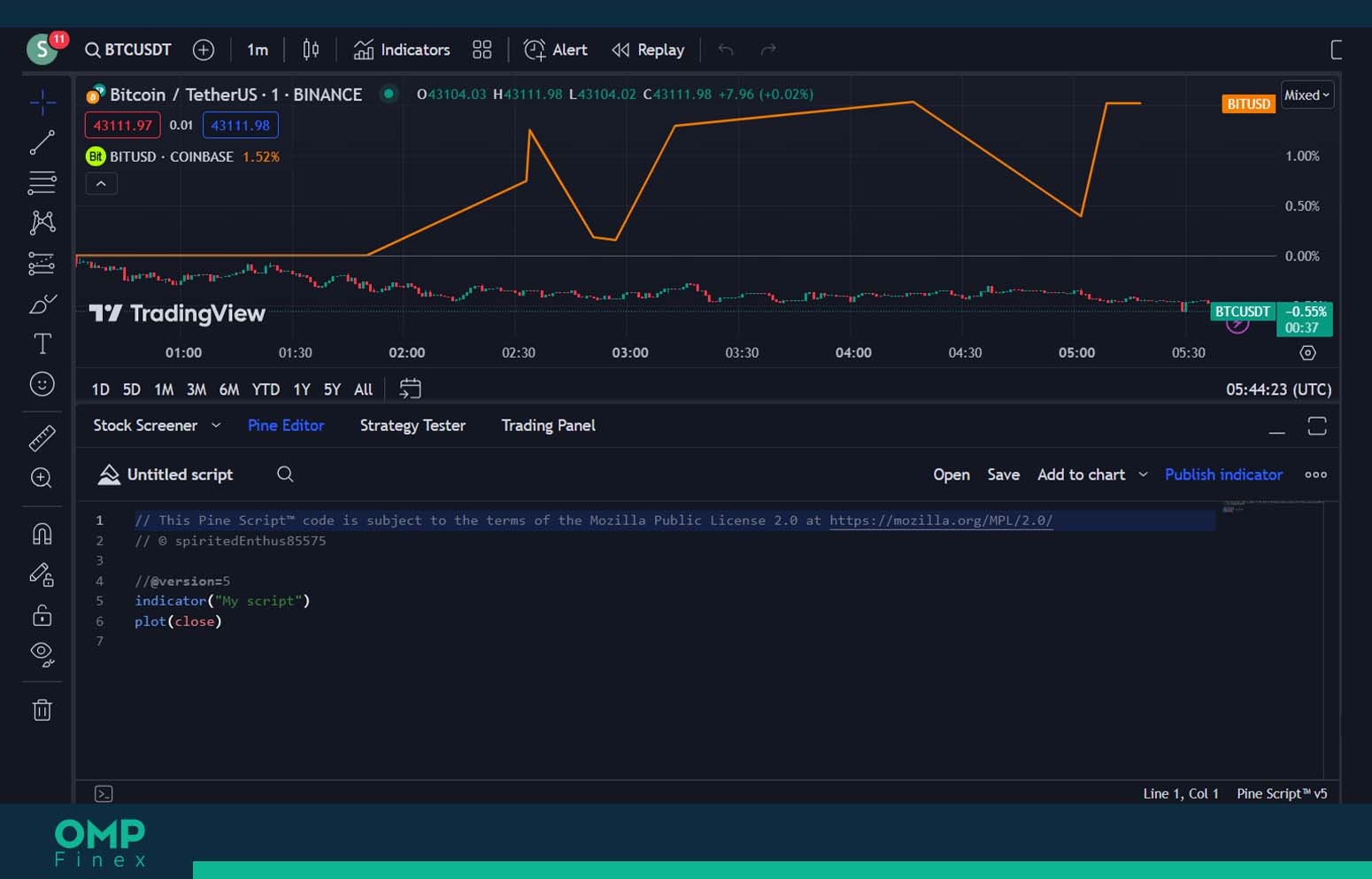Create a new Alert

[555, 50]
